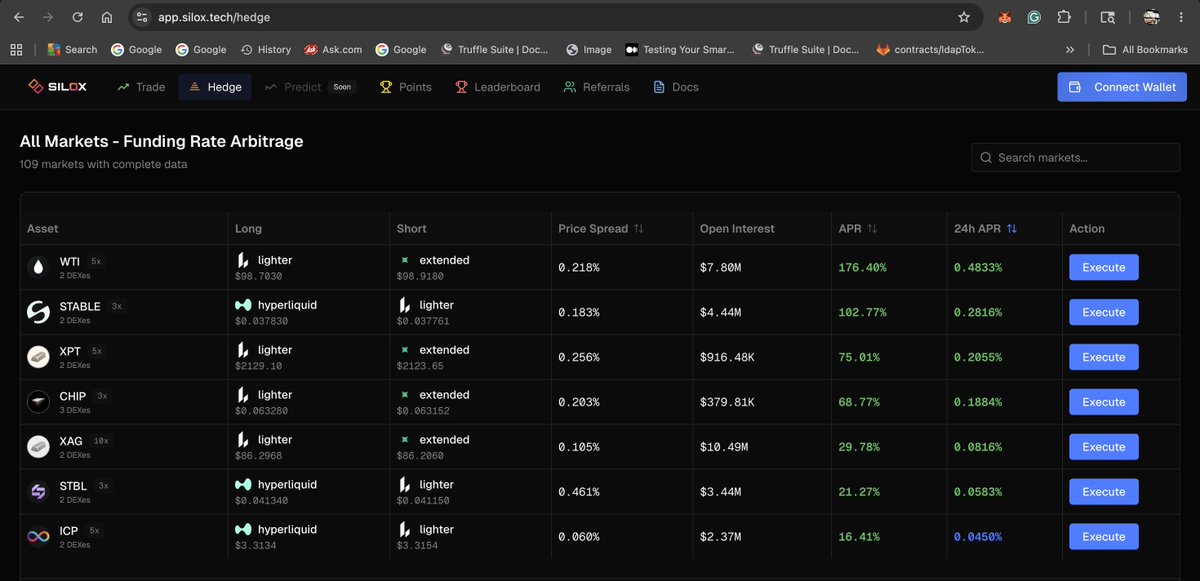The height and width of the screenshot is (581, 1200).
Task: Open the Points tab
Action: point(406,87)
